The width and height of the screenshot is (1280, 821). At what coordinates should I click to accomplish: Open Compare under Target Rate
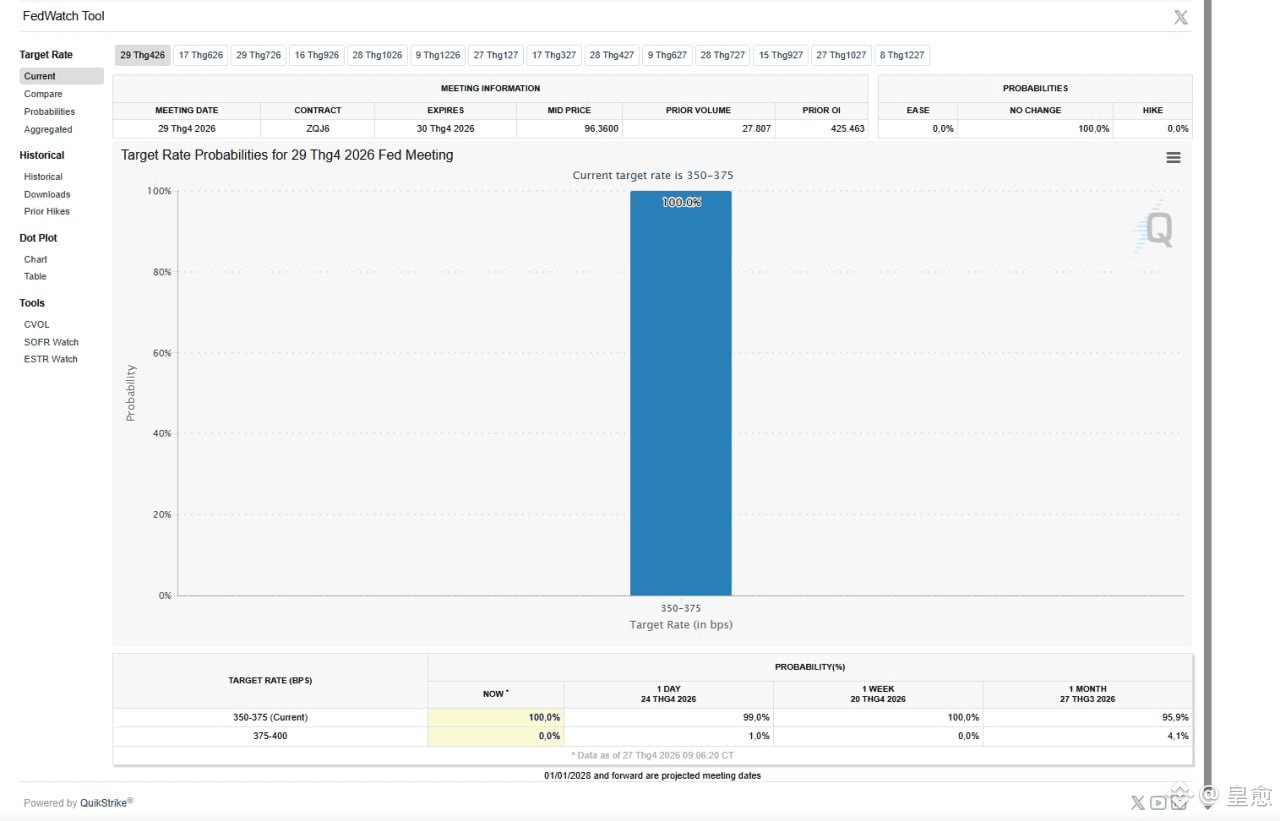click(43, 94)
